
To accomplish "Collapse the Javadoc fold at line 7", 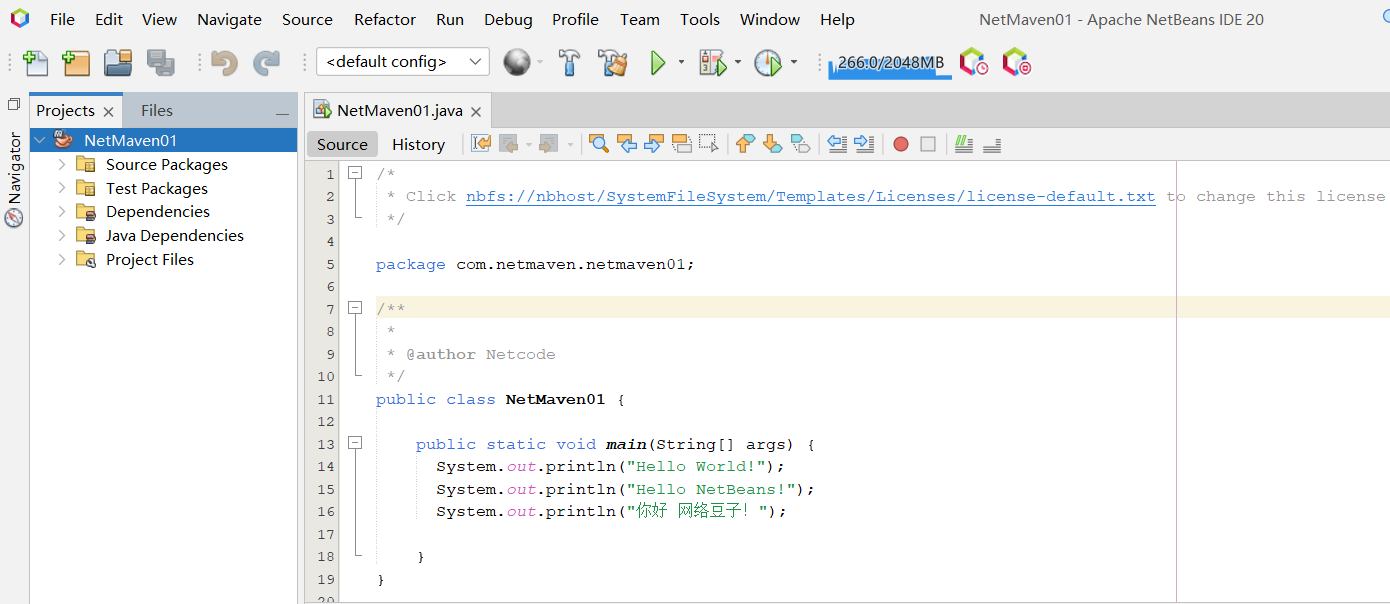I will [354, 308].
